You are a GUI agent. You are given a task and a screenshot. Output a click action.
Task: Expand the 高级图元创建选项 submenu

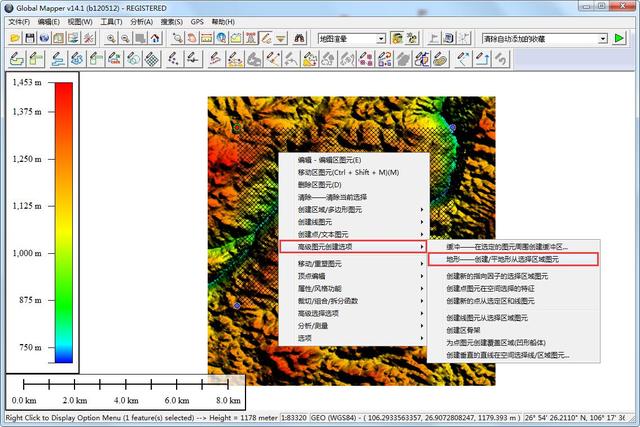click(x=353, y=247)
